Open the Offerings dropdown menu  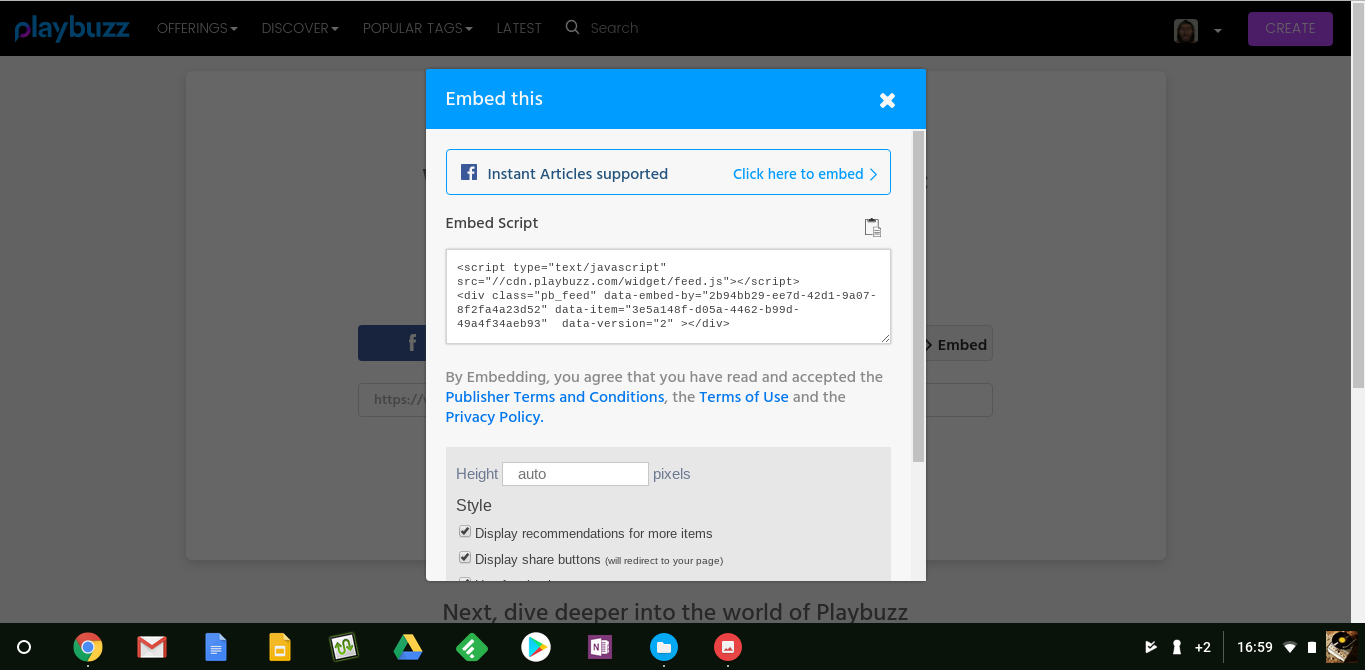coord(197,28)
